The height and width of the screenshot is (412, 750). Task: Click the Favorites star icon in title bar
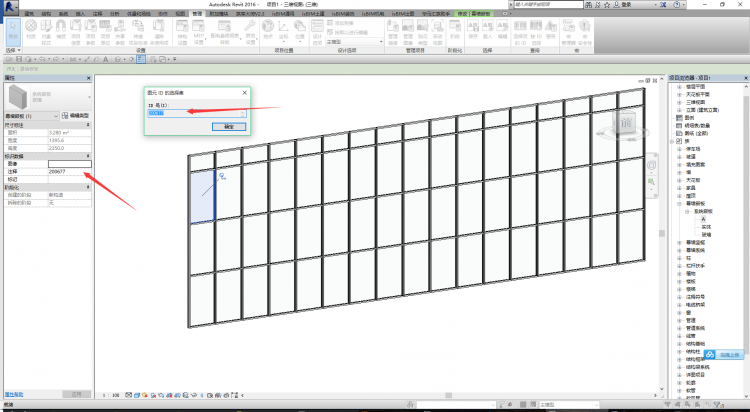tap(607, 4)
